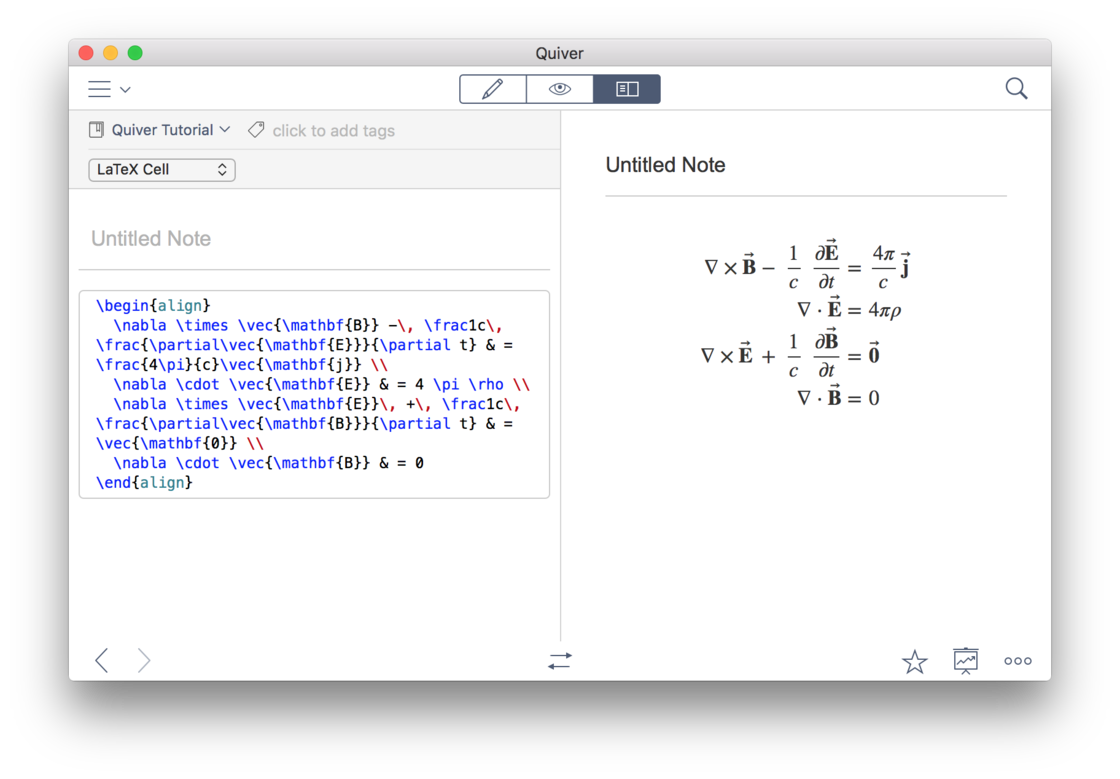Screen dimensions: 1120x779
Task: Open the Quiver Tutorial notebook dropdown
Action: point(170,130)
